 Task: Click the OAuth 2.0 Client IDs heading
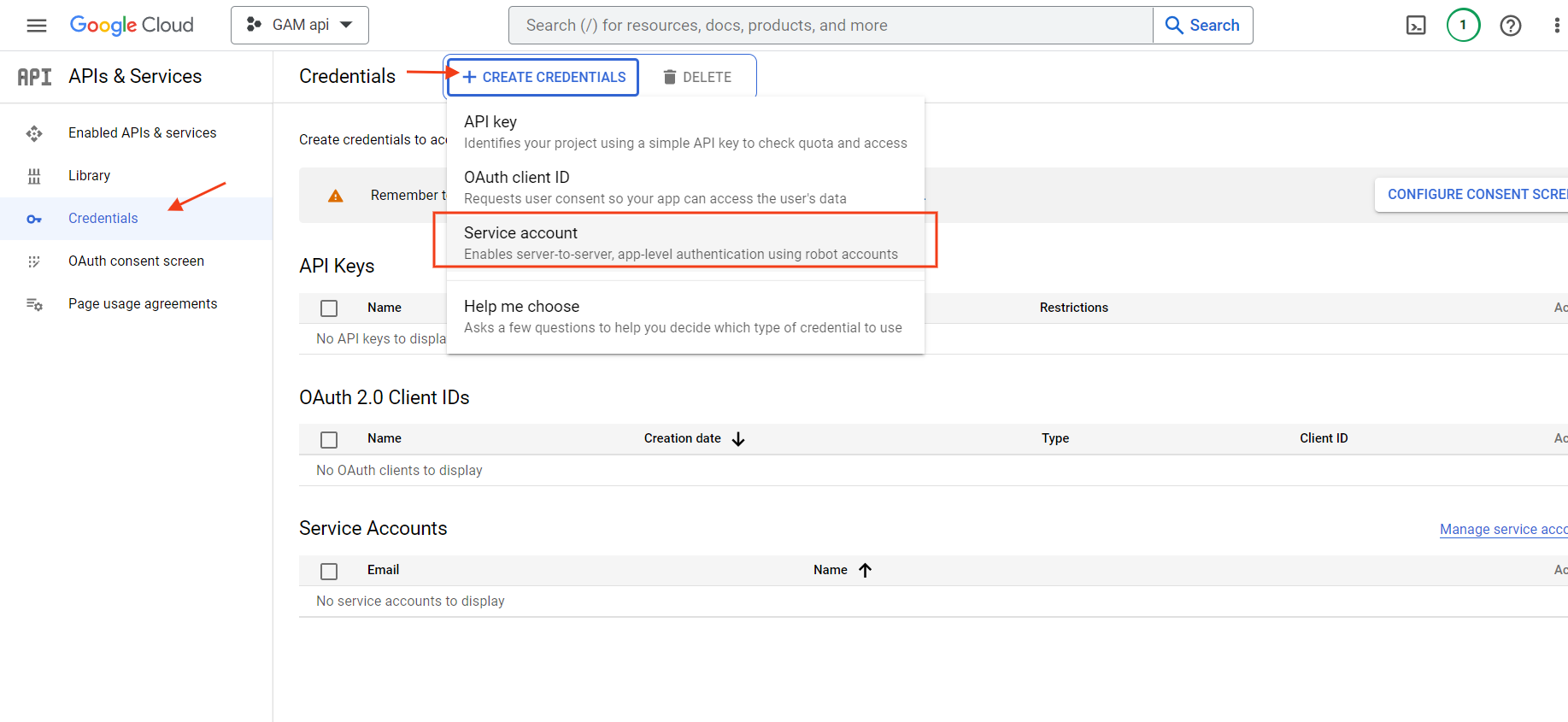click(x=385, y=398)
